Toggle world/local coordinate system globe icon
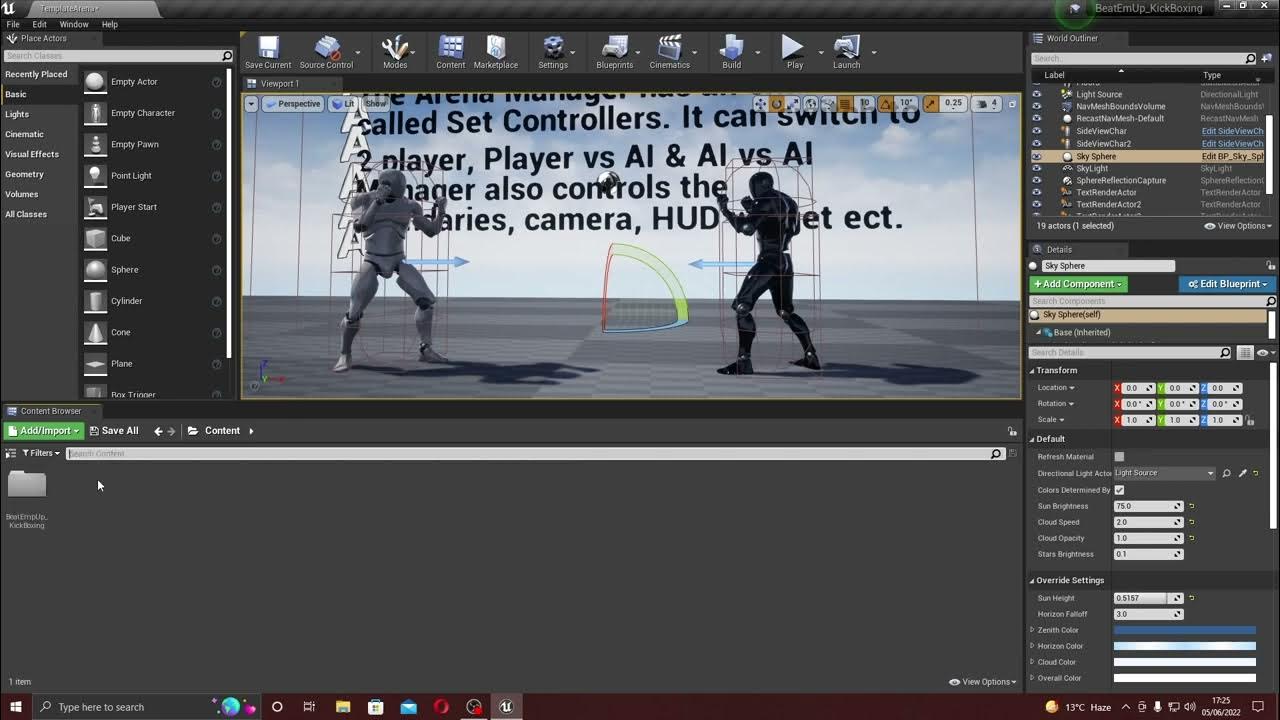 point(811,104)
